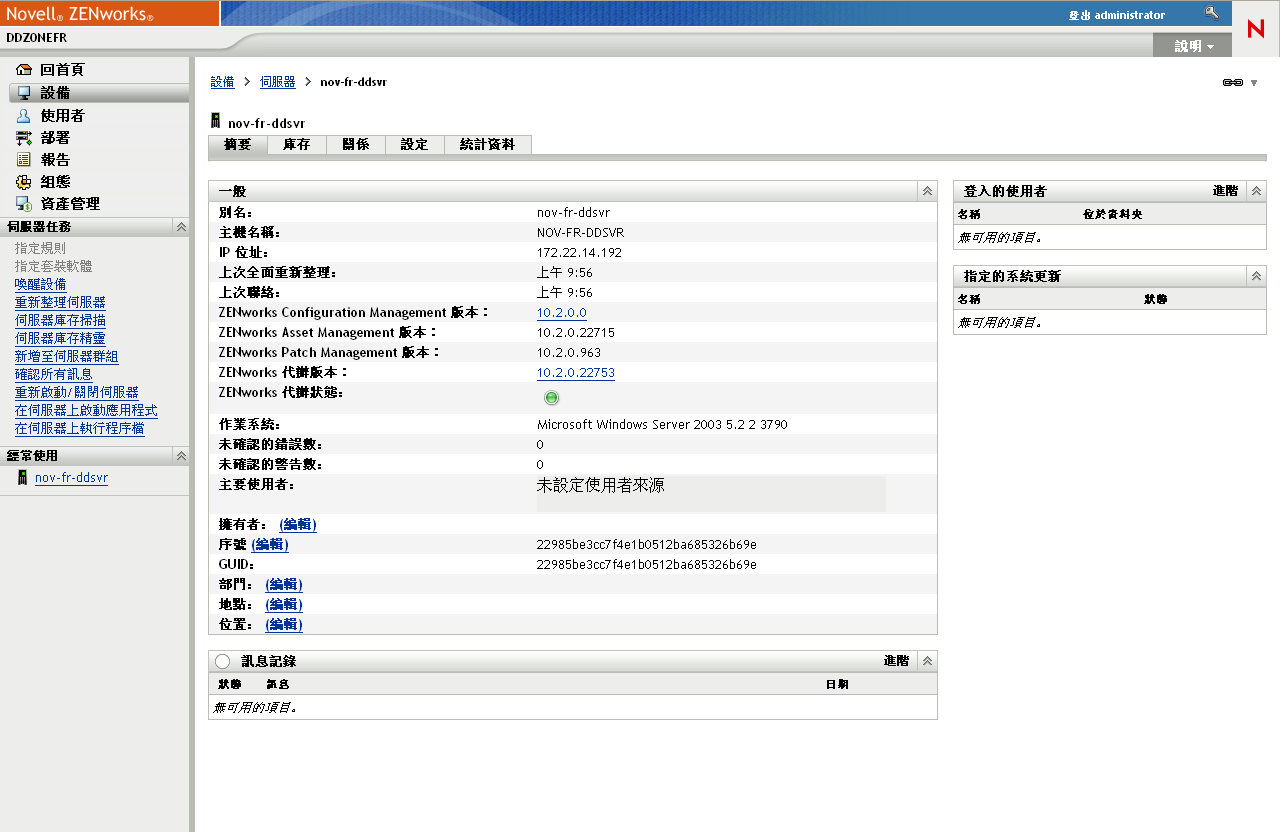Click the red Novell N logo

click(x=1256, y=29)
